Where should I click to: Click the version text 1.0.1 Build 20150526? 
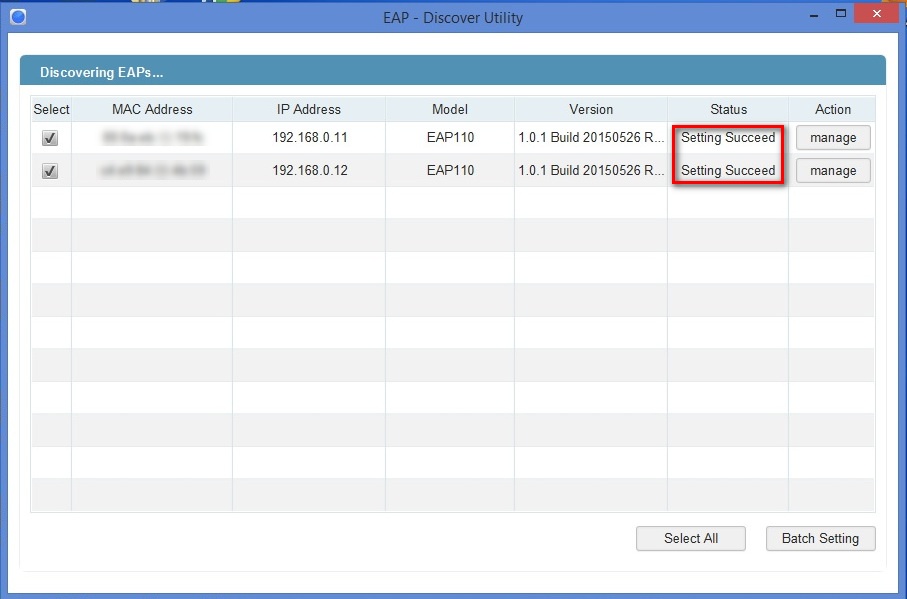[590, 138]
